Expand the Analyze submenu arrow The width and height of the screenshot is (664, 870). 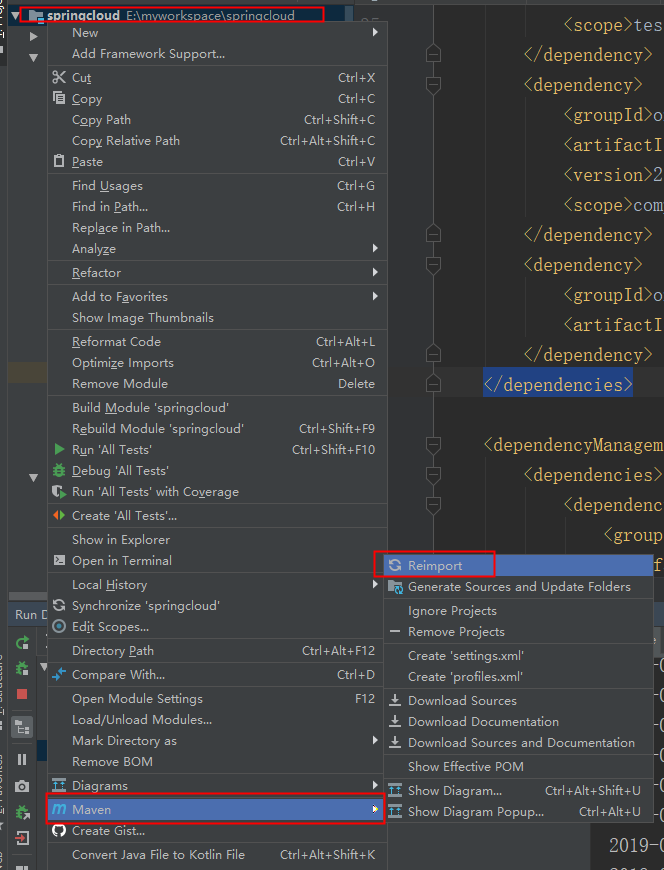[376, 248]
